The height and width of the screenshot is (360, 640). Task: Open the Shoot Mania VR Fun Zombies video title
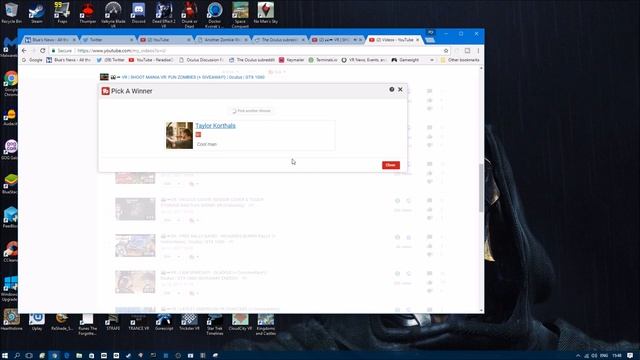pyautogui.click(x=193, y=77)
